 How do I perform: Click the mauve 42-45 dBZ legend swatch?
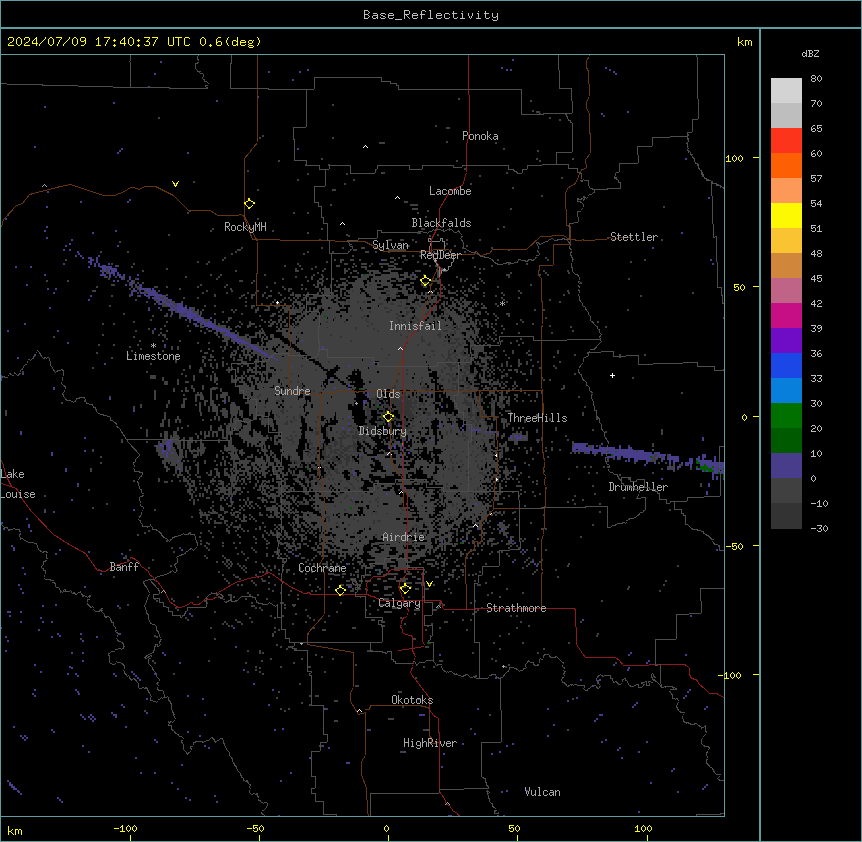pos(786,291)
